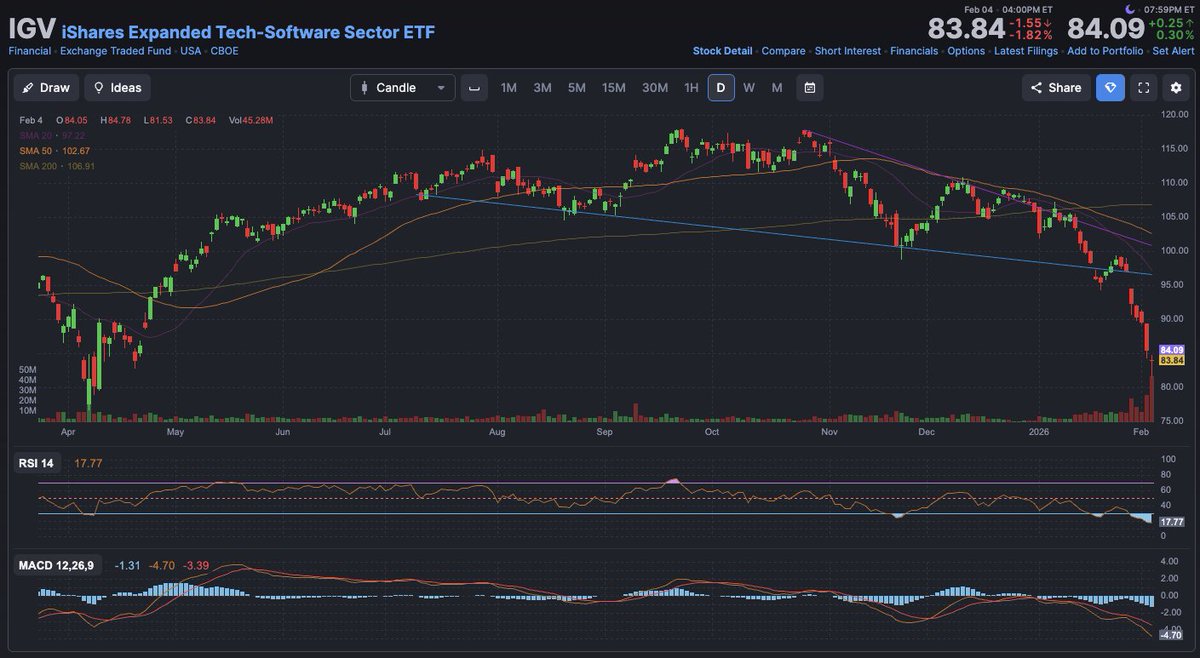Select the 15M timeframe
The image size is (1200, 658).
tap(613, 87)
